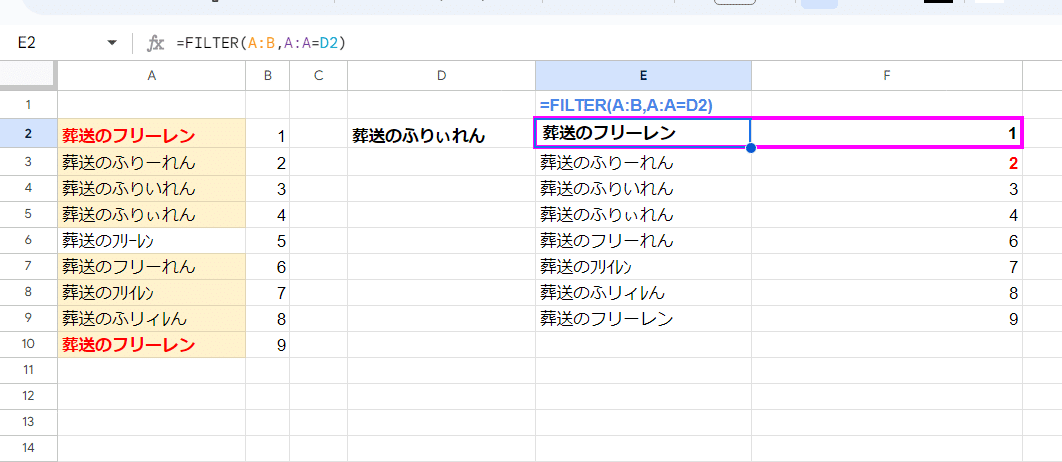Select row 6 header
The height and width of the screenshot is (462, 1062).
coord(28,240)
